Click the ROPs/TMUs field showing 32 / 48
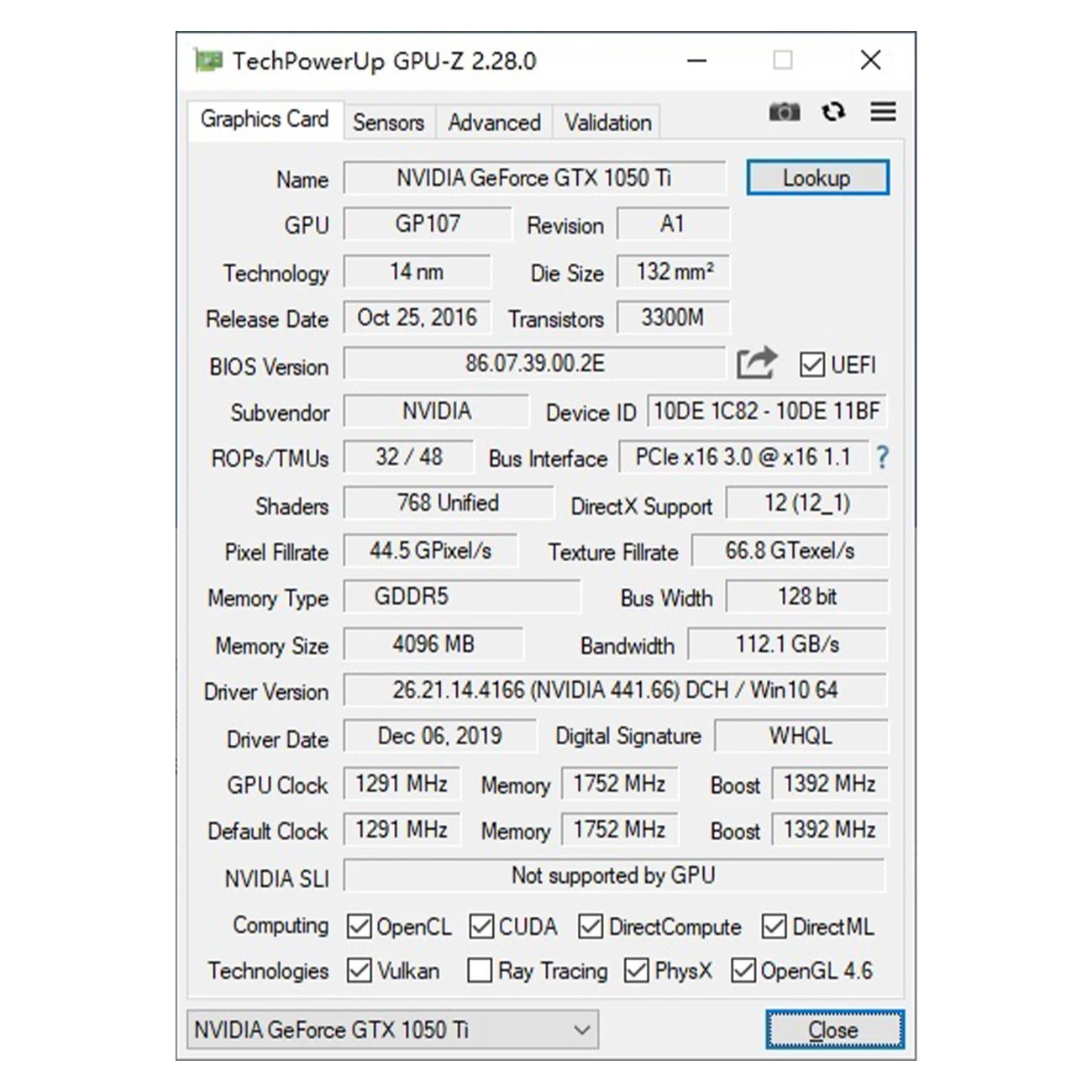Viewport: 1092px width, 1092px height. [x=409, y=457]
